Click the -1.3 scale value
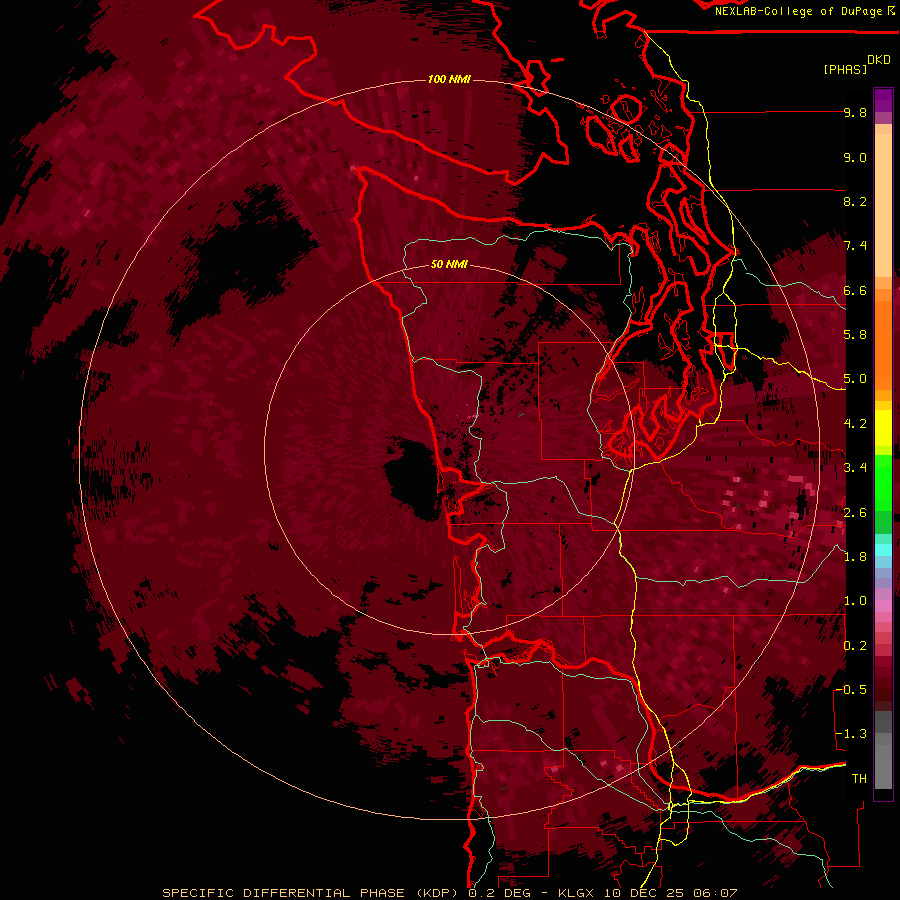The width and height of the screenshot is (900, 900). (851, 734)
